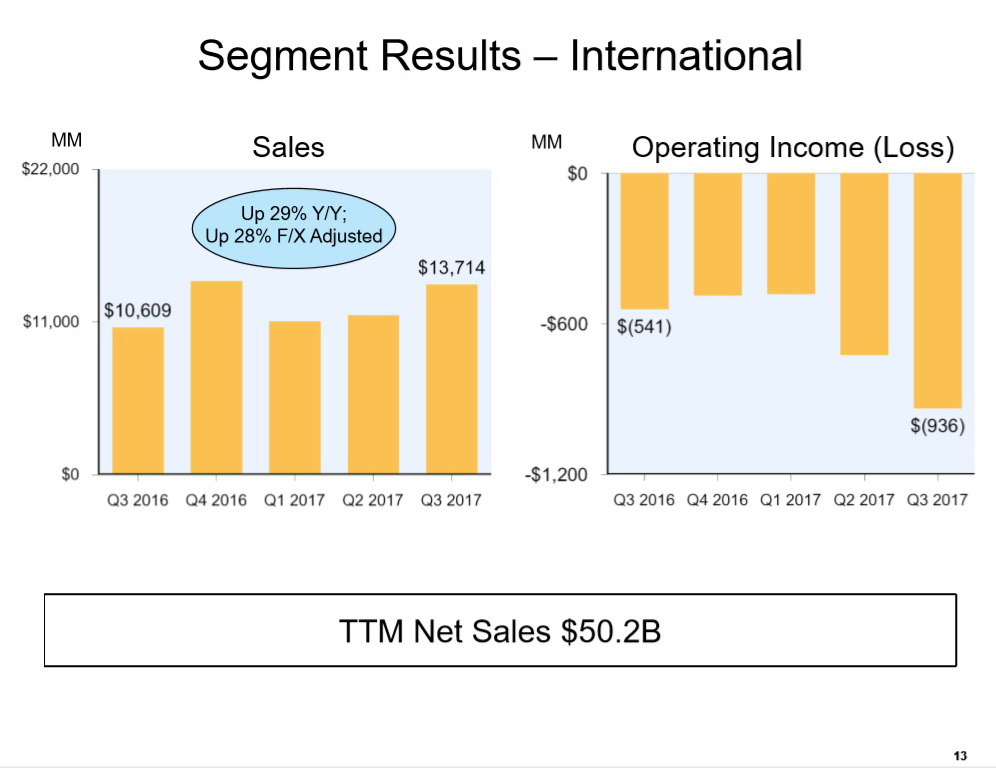The width and height of the screenshot is (996, 768).
Task: Click the $(936) data label
Action: coord(937,425)
